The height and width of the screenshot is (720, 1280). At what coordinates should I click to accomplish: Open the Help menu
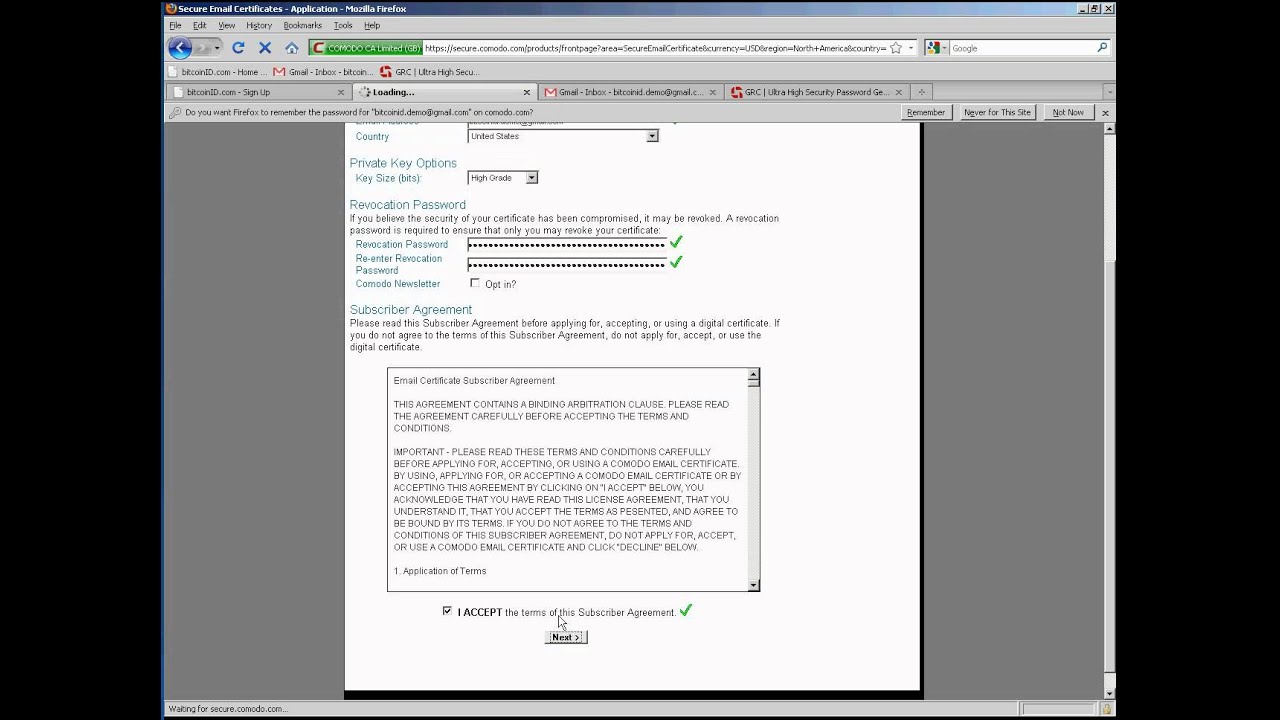point(372,25)
